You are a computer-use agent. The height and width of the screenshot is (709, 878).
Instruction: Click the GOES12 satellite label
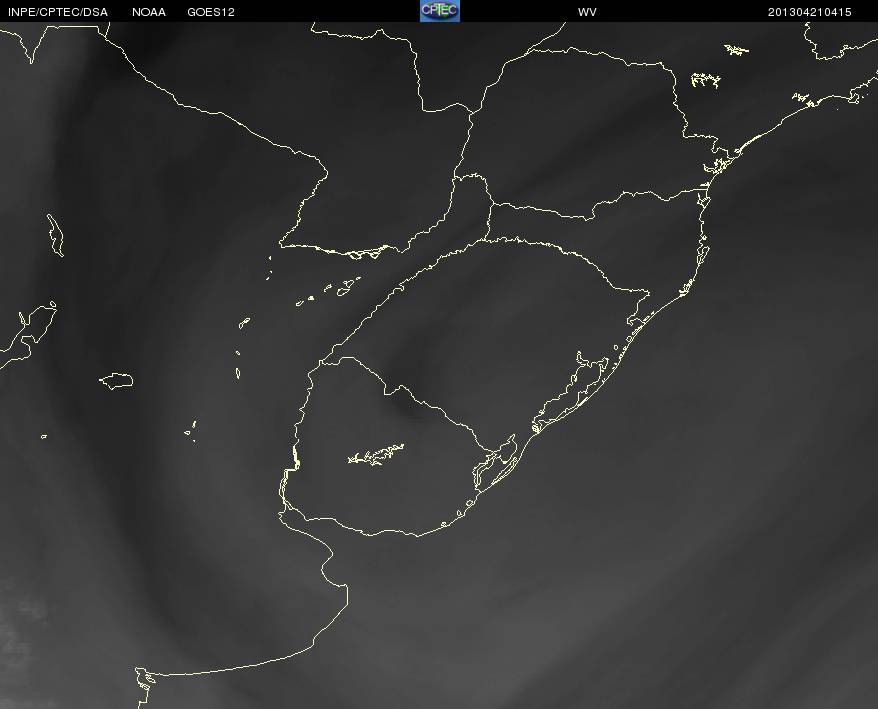click(x=211, y=12)
